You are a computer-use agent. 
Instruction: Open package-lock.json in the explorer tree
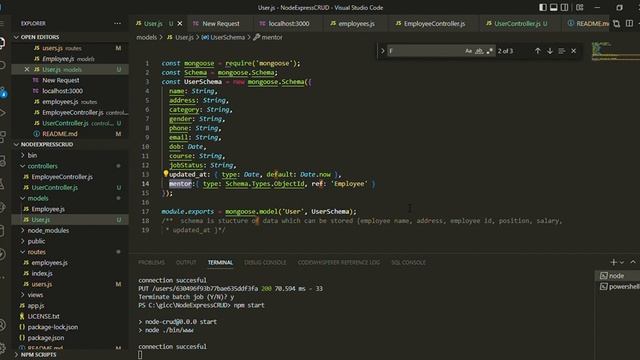[x=53, y=327]
